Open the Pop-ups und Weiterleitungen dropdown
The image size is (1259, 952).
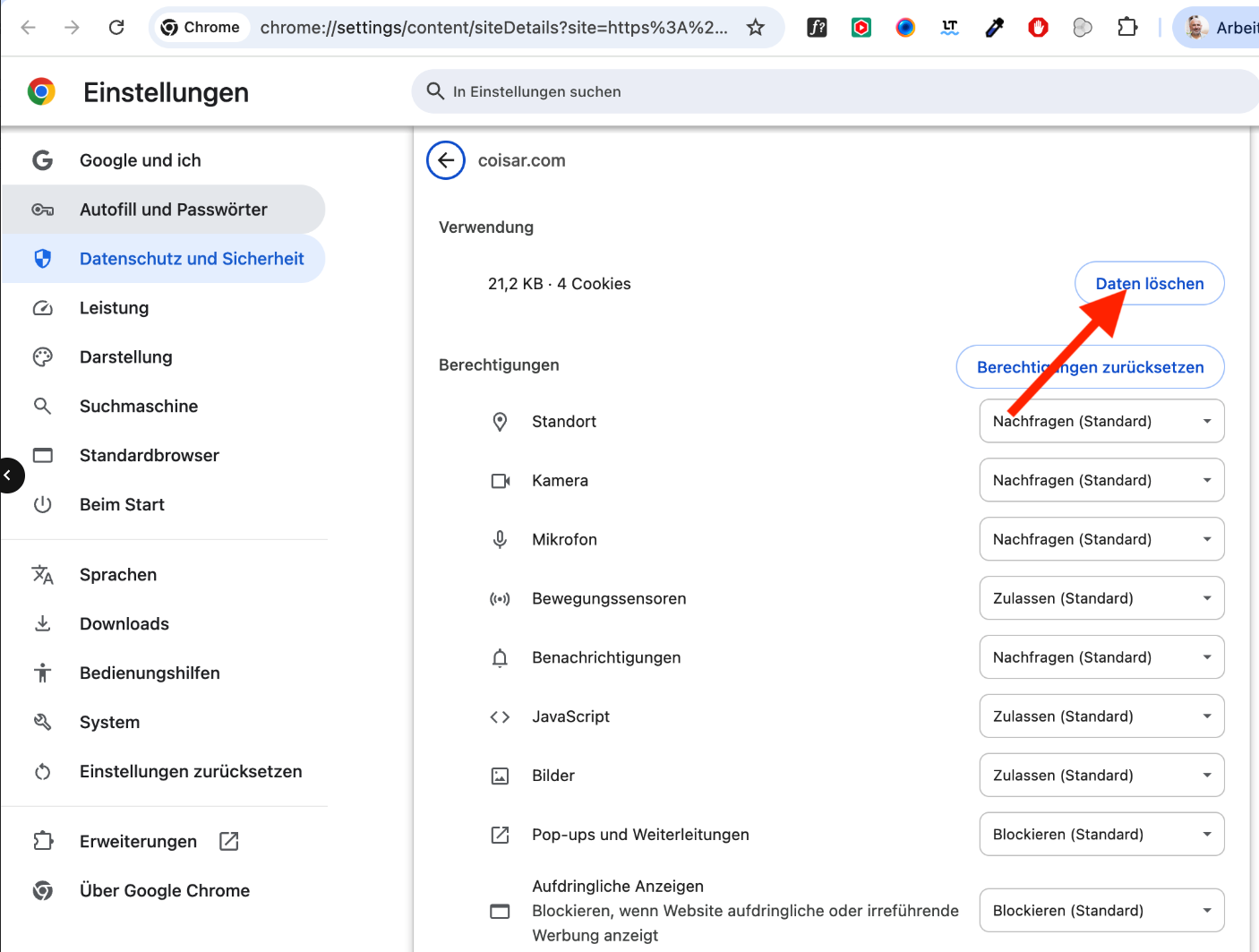point(1102,835)
